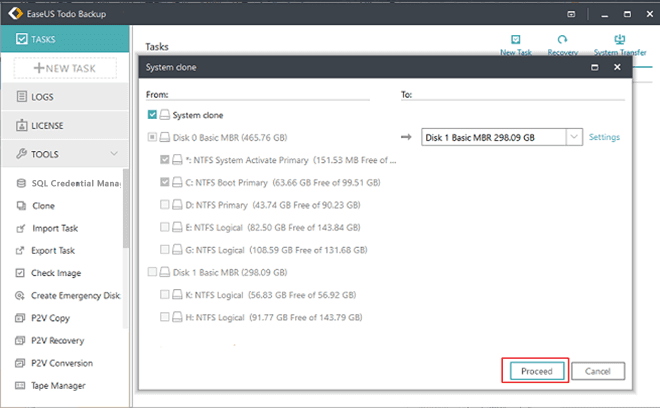Toggle the NTFS System Activate Primary checkbox

pyautogui.click(x=165, y=160)
